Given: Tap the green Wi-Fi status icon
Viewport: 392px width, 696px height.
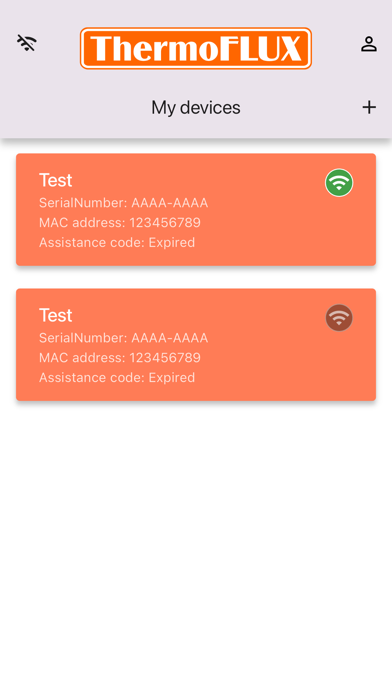Looking at the screenshot, I should coord(339,182).
